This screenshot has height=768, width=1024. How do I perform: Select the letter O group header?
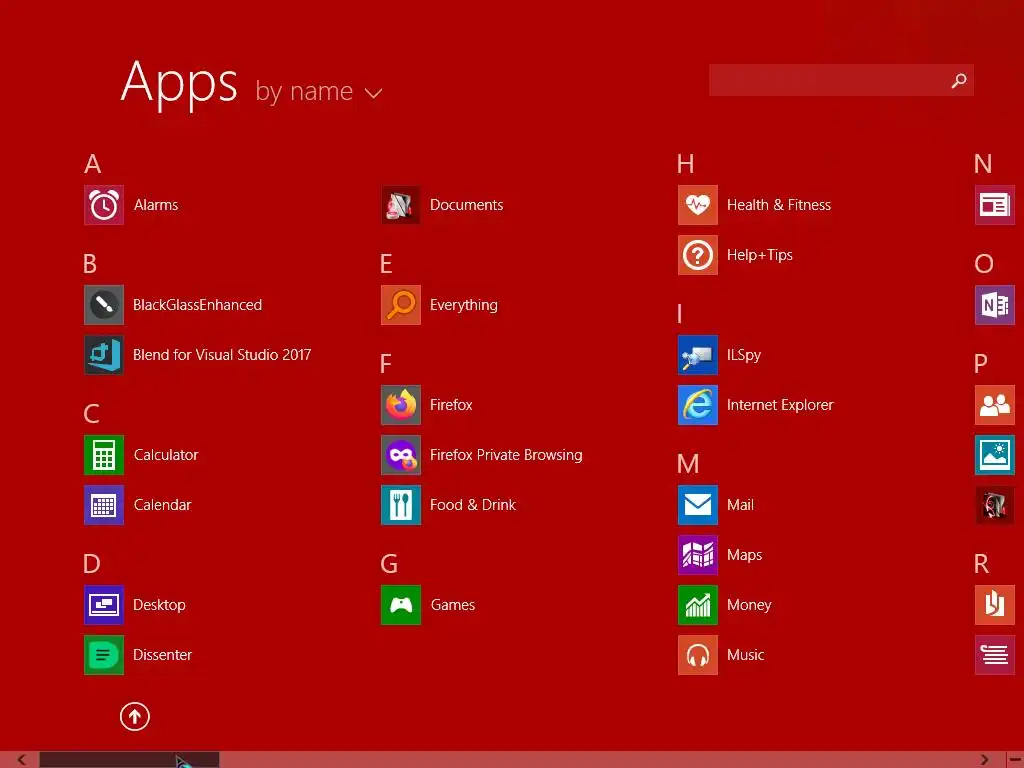[984, 264]
